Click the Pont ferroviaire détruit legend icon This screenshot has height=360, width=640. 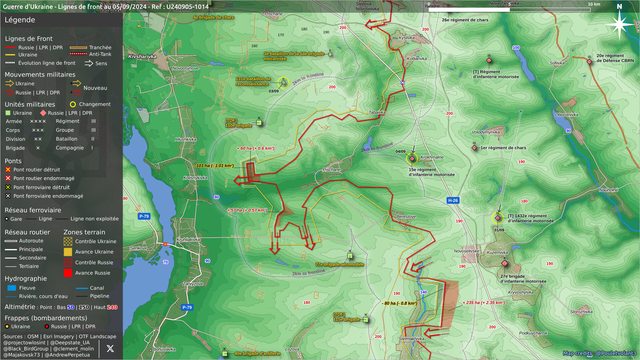pyautogui.click(x=8, y=187)
